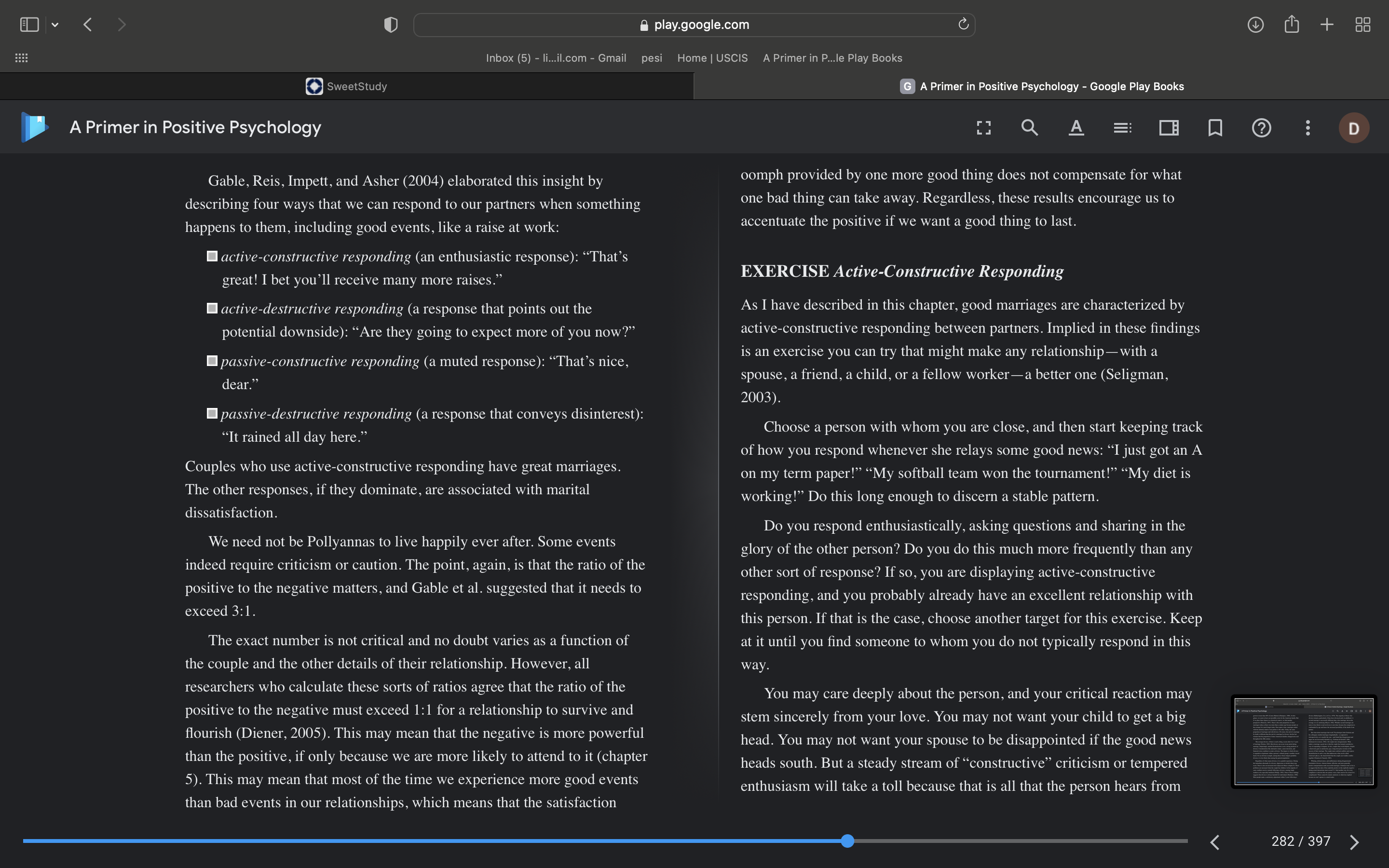The width and height of the screenshot is (1389, 868).
Task: Enter full screen reading mode
Action: coord(984,127)
